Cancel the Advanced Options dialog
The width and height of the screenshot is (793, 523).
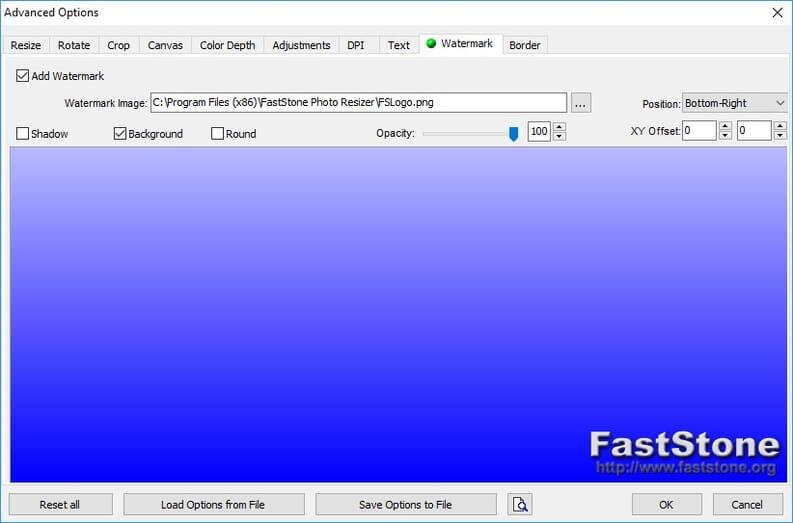747,504
